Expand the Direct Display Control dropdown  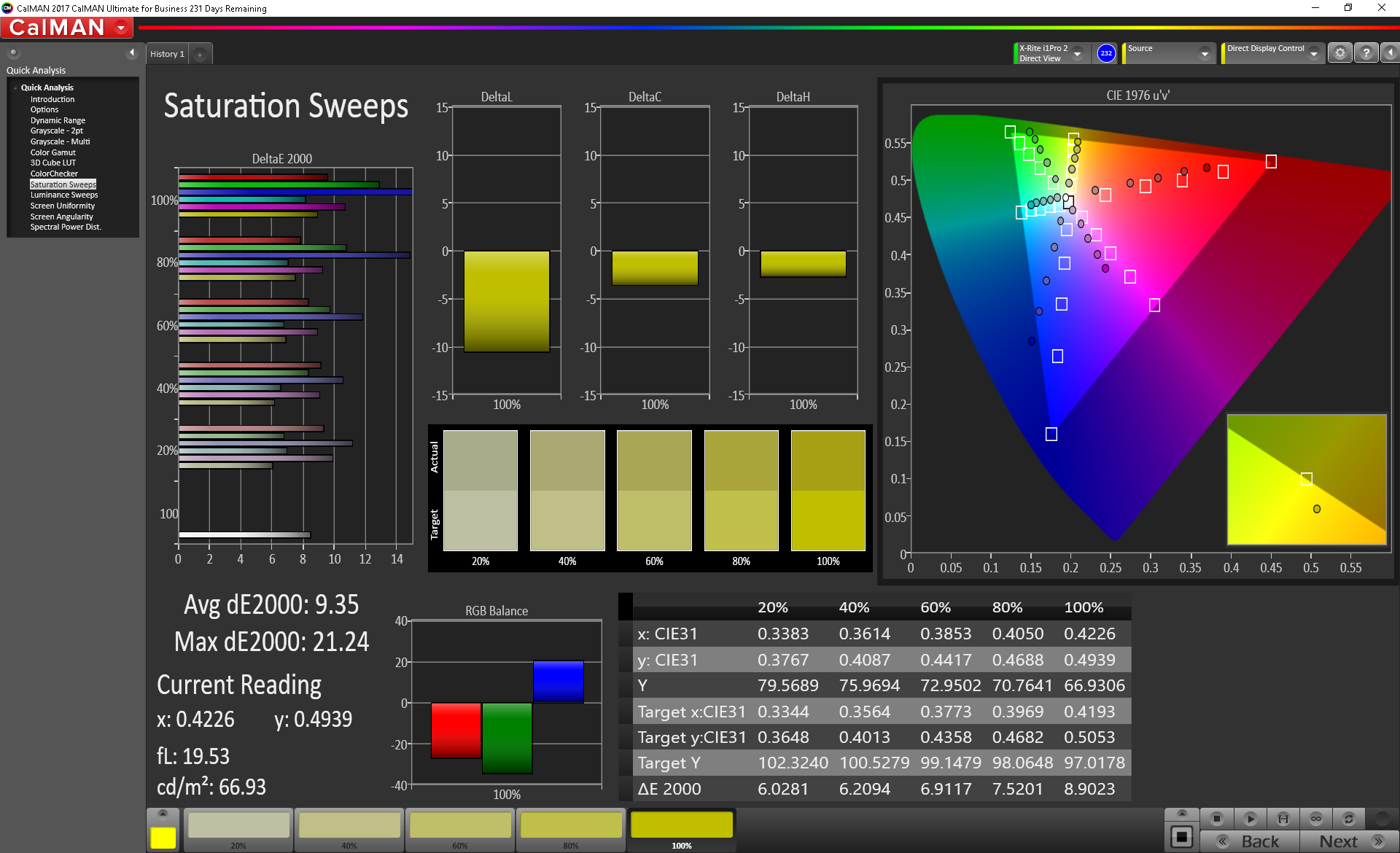click(x=1313, y=53)
